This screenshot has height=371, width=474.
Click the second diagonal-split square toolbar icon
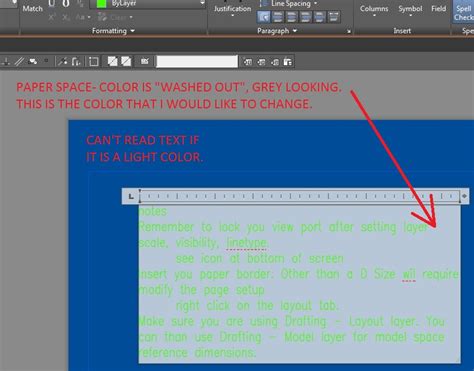[x=126, y=61]
